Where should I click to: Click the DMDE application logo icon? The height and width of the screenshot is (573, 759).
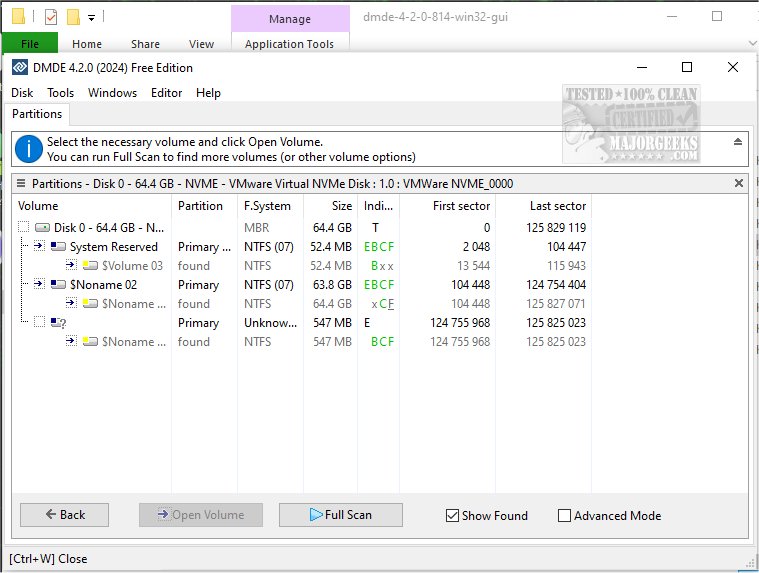point(20,67)
